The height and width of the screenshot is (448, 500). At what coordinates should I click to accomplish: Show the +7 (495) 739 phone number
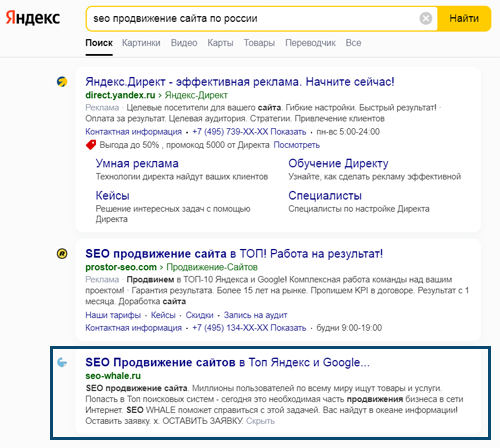[x=249, y=132]
